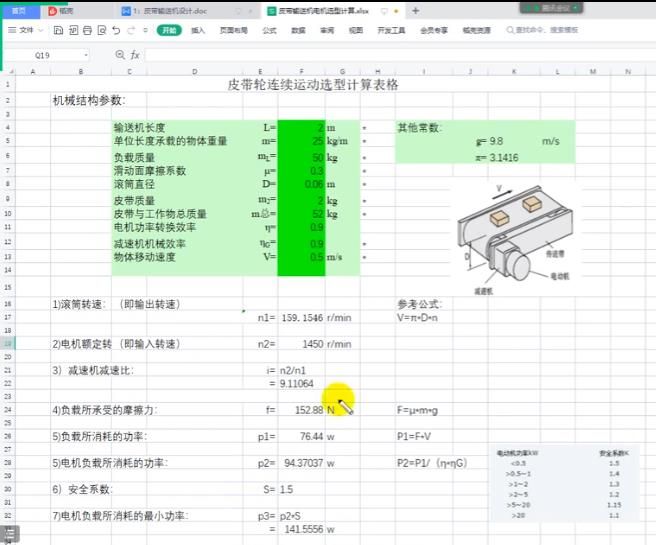Click the zoom magnifier icon near formula bar
The height and width of the screenshot is (545, 656).
pyautogui.click(x=120, y=55)
